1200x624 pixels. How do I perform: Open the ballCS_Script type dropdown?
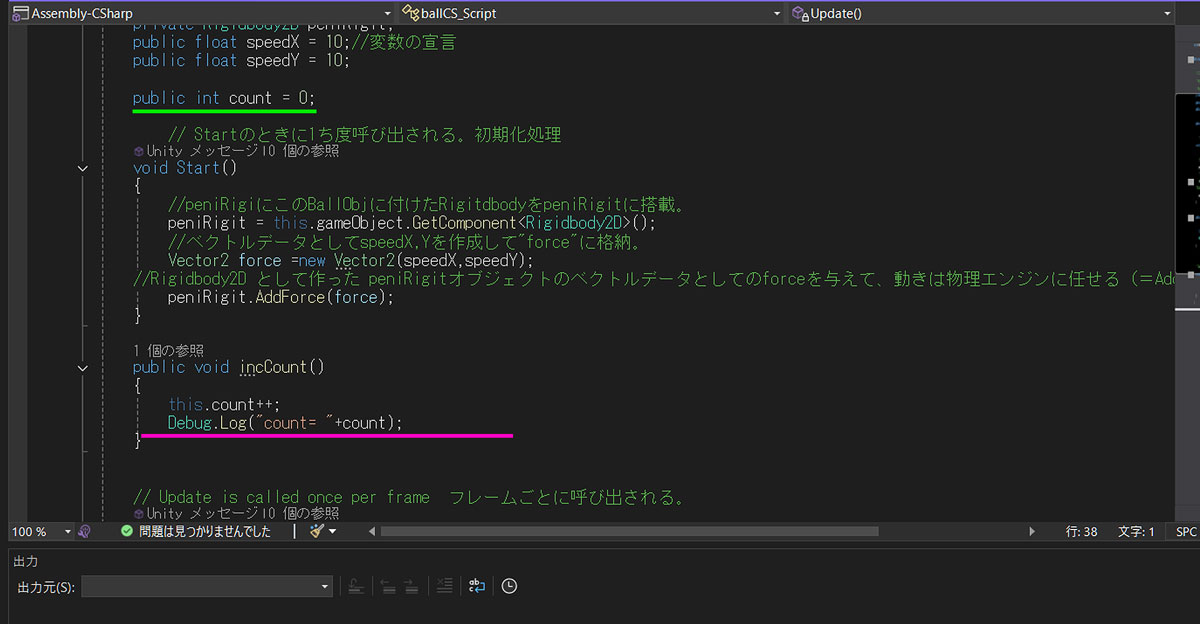[x=590, y=13]
